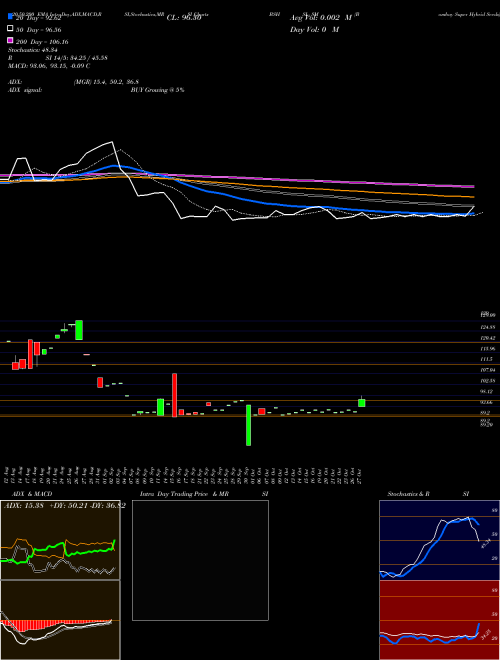Open the ADX indicator chart panel
The height and width of the screenshot is (660, 500).
click(60, 540)
